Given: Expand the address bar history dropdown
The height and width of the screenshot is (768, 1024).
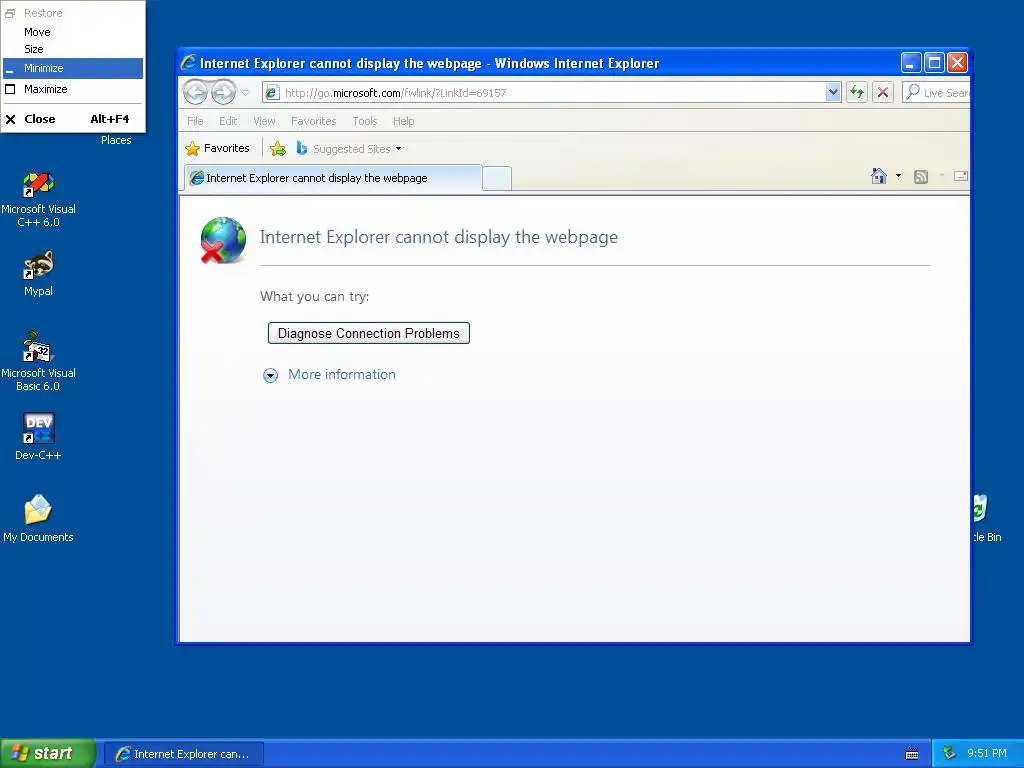Looking at the screenshot, I should click(x=833, y=93).
